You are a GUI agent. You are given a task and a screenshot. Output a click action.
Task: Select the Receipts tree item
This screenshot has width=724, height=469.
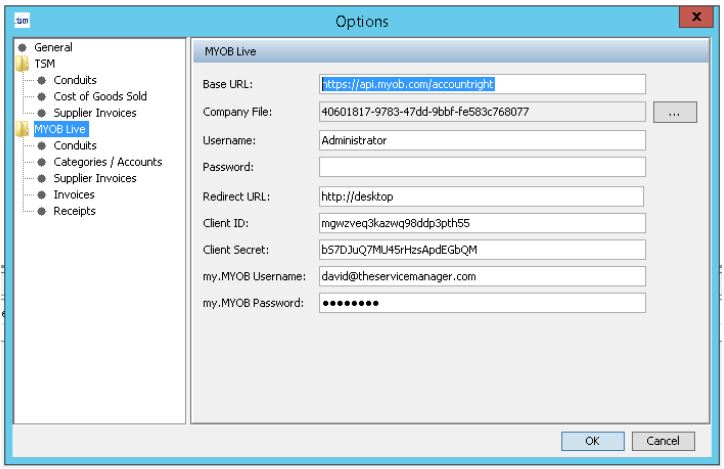(75, 211)
